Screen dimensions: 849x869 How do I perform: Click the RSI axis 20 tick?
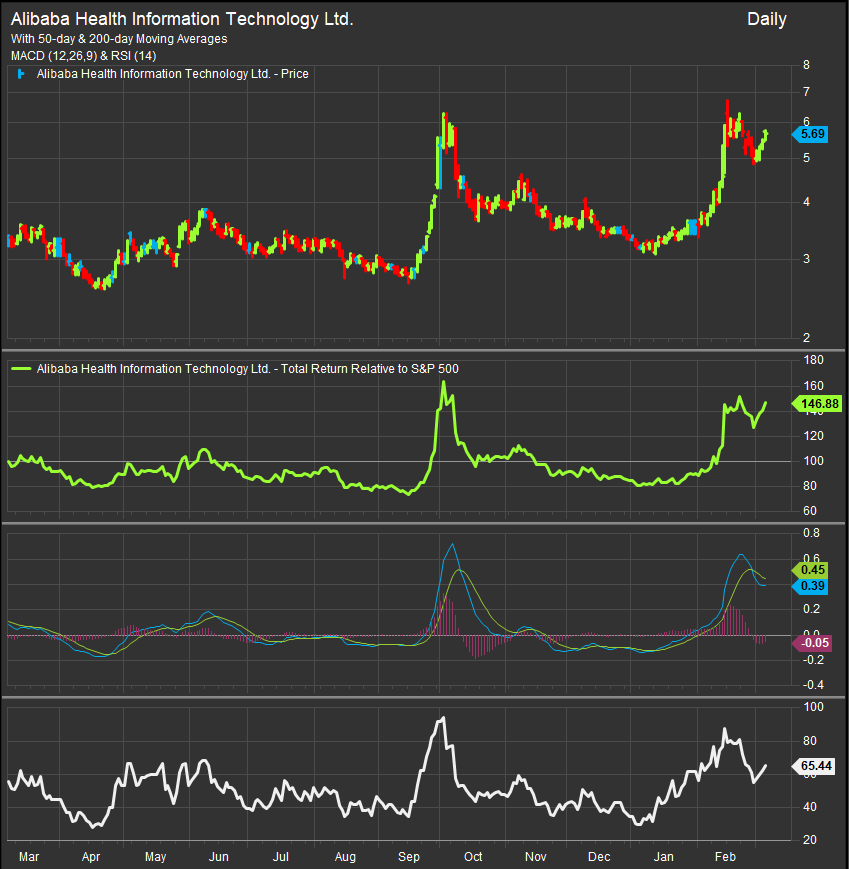tap(810, 840)
